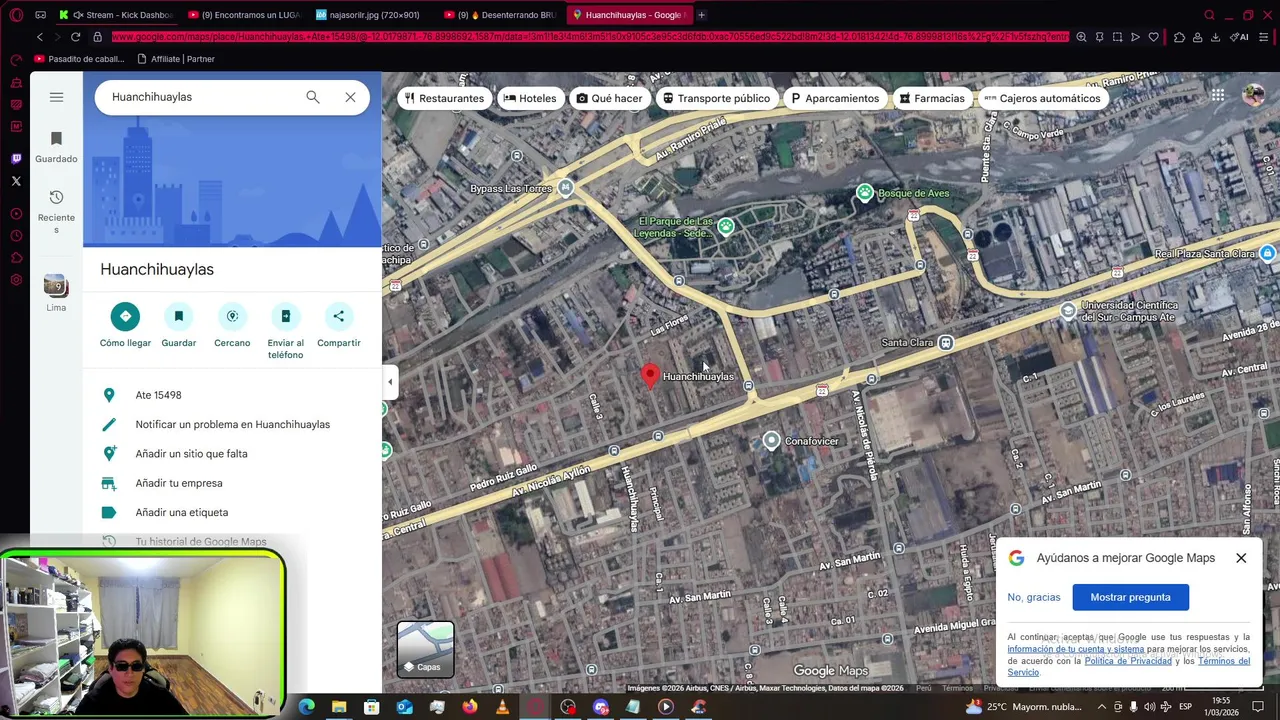Open the Google apps grid icon
Viewport: 1280px width, 720px height.
coord(1217,96)
